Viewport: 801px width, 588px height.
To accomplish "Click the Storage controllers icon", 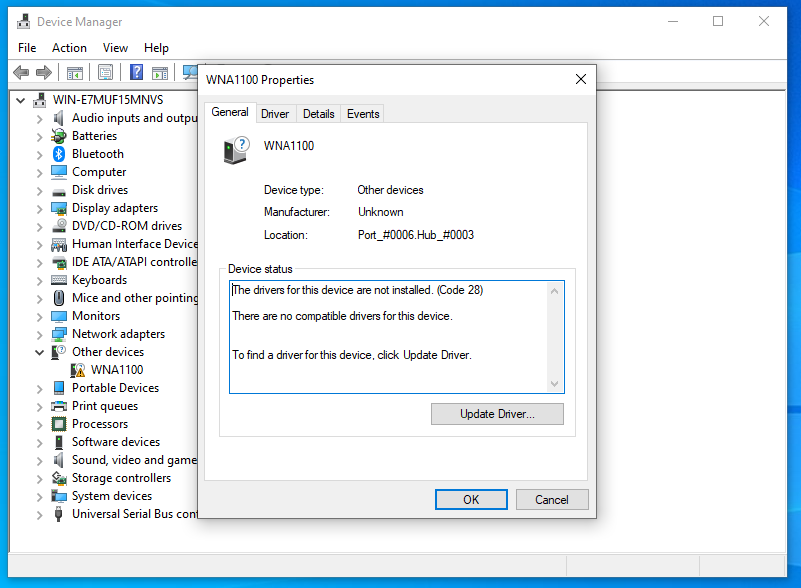I will point(59,478).
